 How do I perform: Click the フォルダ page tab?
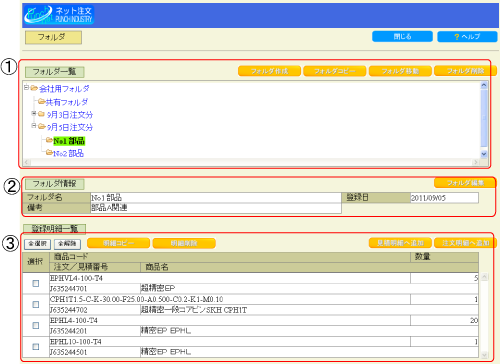click(x=53, y=37)
